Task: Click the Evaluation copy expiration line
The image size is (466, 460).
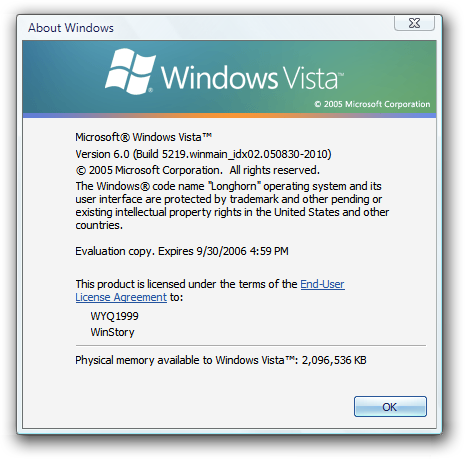Action: [182, 251]
